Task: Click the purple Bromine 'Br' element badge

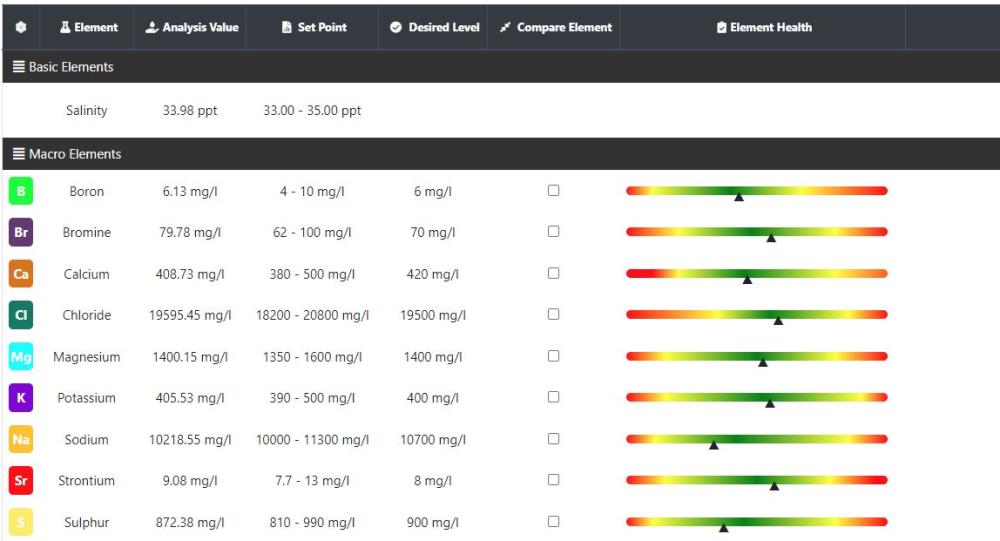Action: tap(21, 232)
